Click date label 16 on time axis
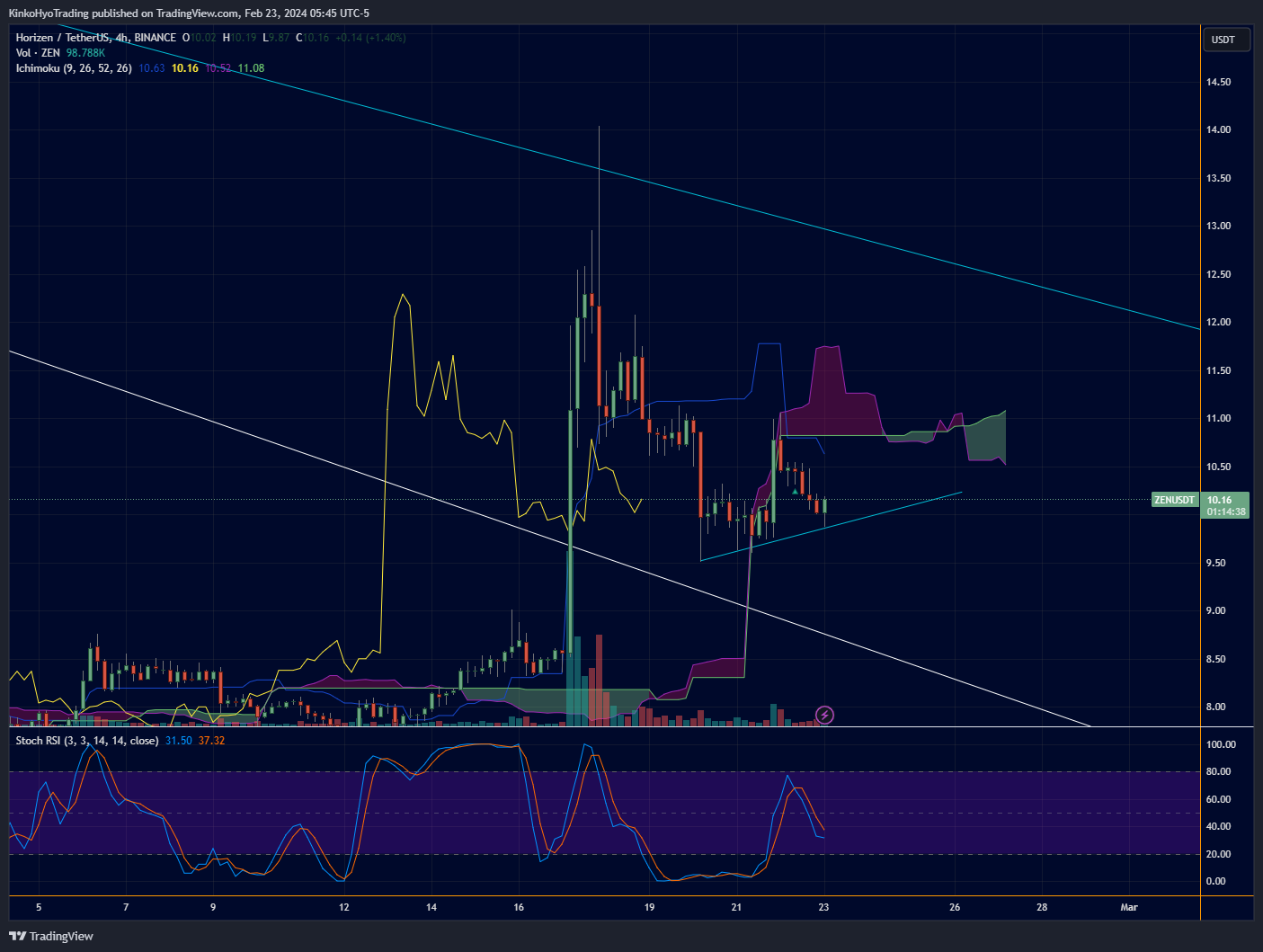1263x952 pixels. tap(519, 907)
